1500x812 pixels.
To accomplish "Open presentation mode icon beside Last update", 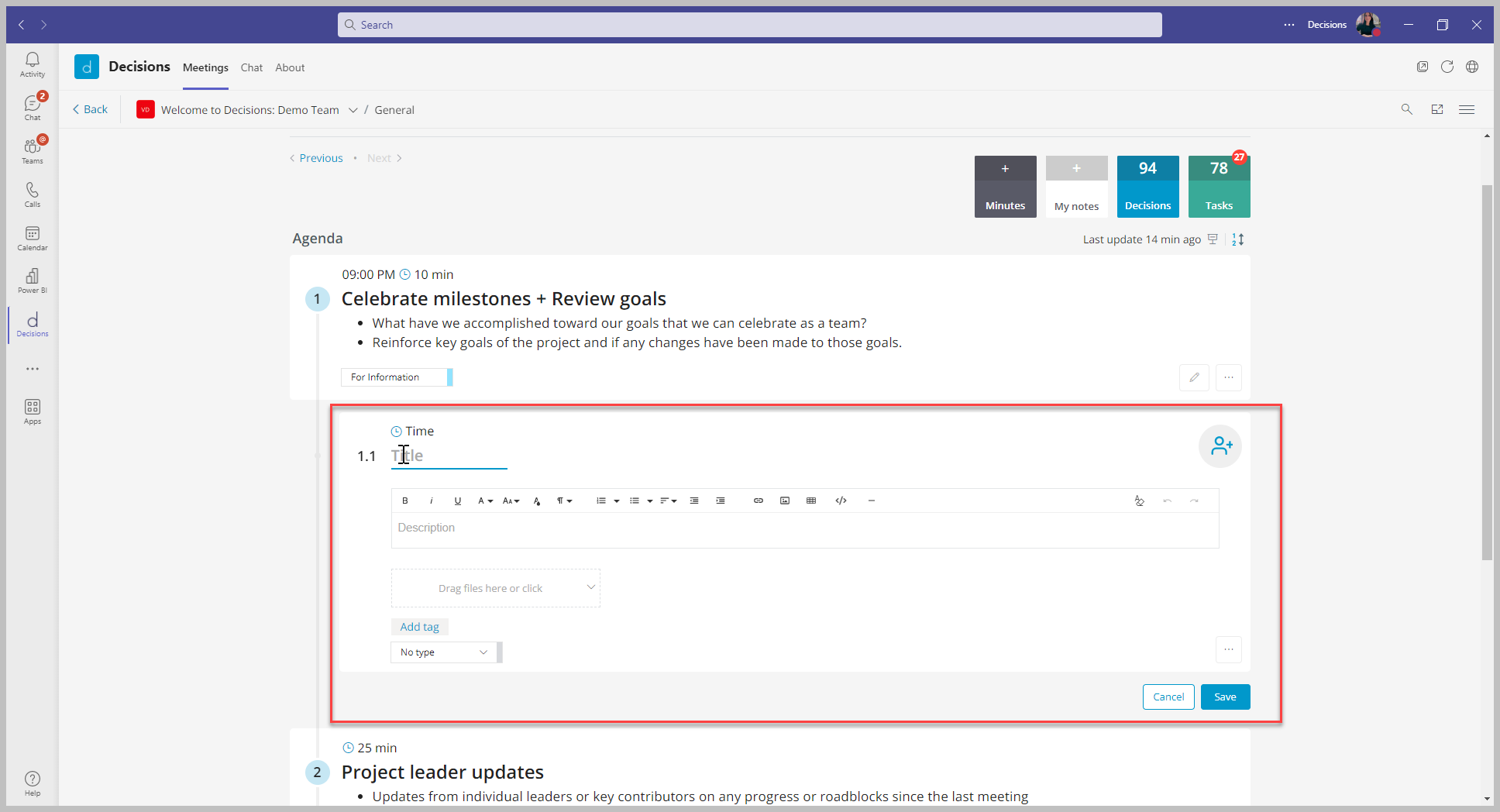I will pos(1213,239).
